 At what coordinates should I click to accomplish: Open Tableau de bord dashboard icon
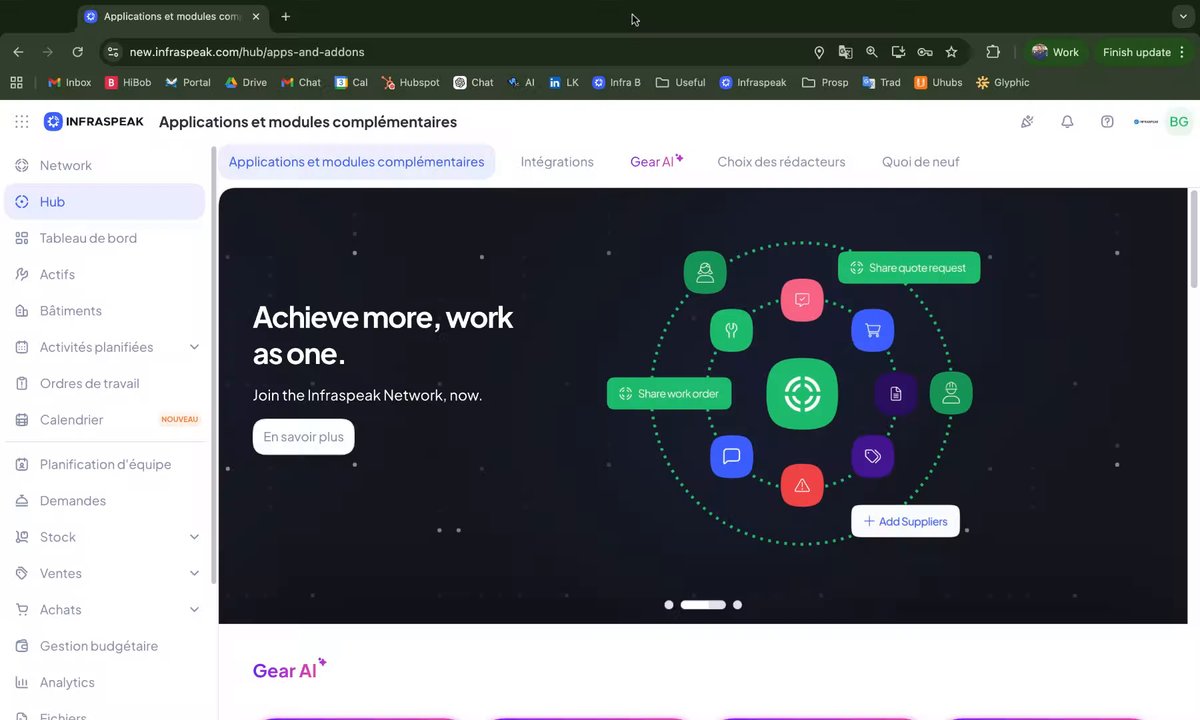pyautogui.click(x=21, y=238)
